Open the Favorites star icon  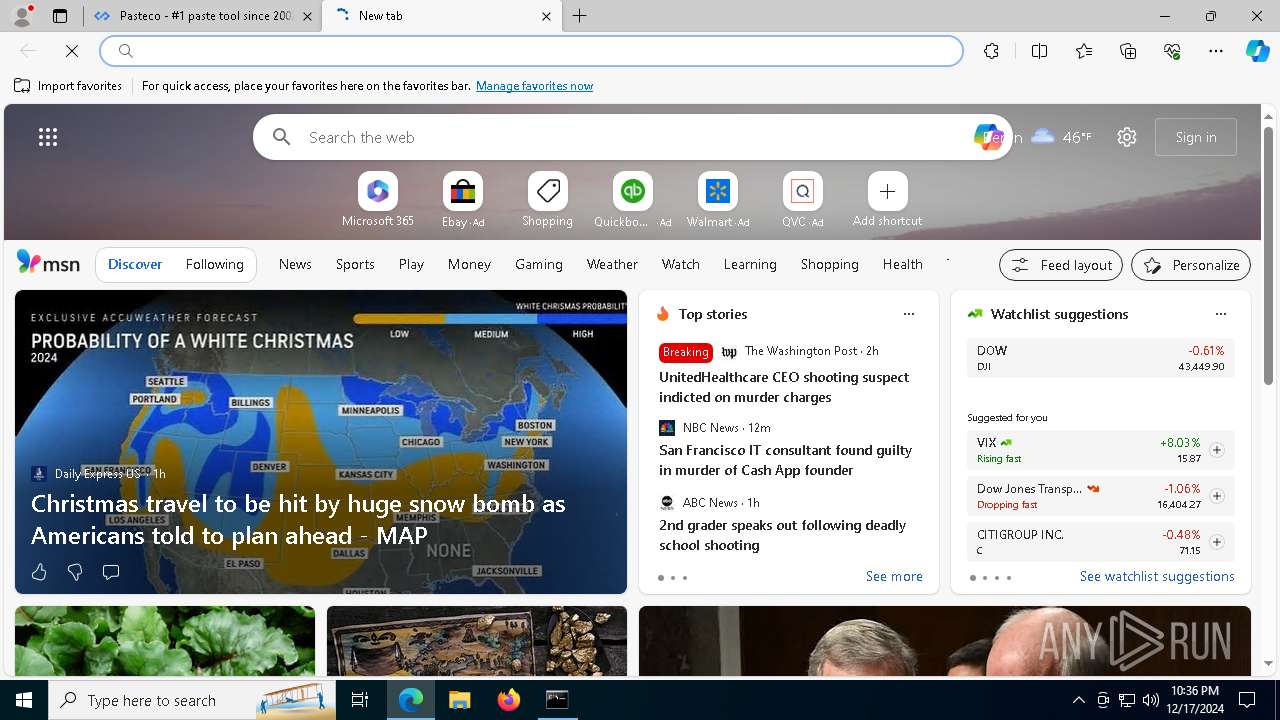tap(1084, 51)
